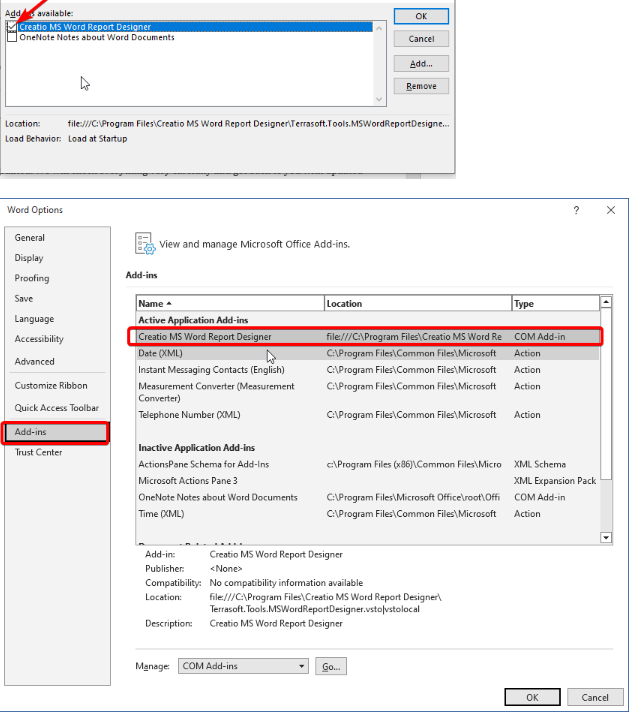Click the manage add-ins gear icon
The image size is (633, 719).
145,243
